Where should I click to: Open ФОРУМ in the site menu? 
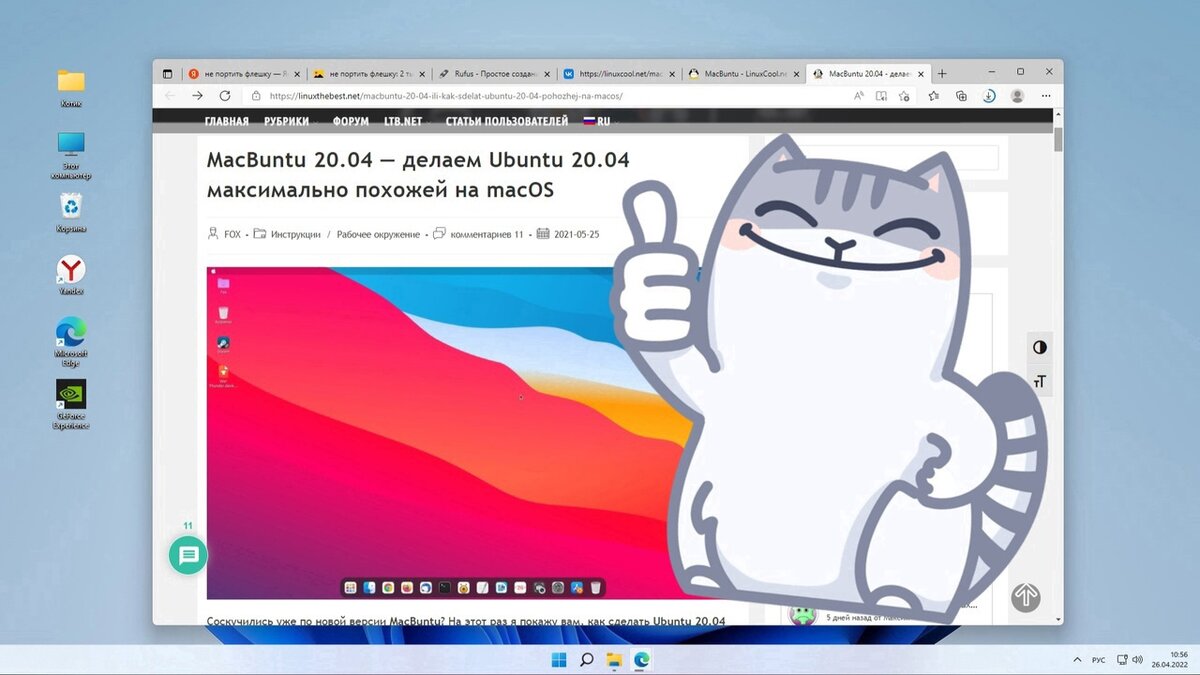click(349, 121)
